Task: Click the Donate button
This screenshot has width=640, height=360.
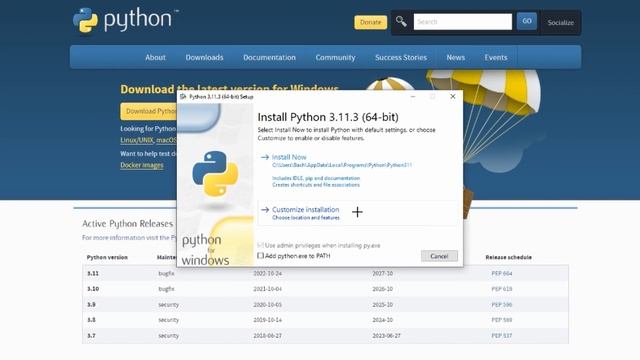Action: [370, 22]
